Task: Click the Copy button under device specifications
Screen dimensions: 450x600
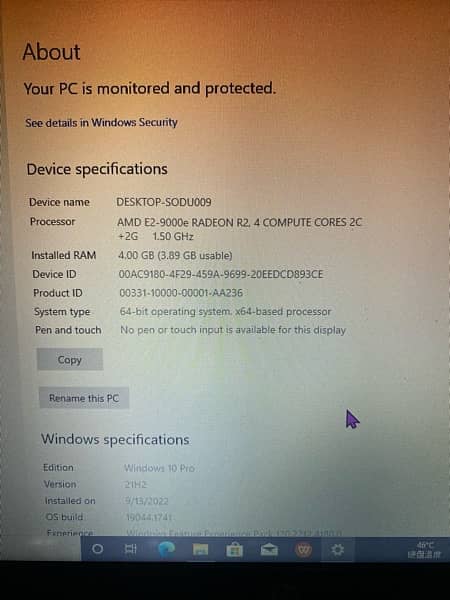Action: coord(70,359)
